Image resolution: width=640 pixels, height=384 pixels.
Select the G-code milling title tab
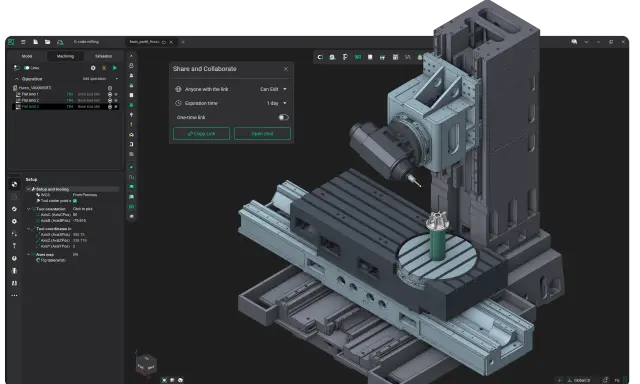click(87, 42)
